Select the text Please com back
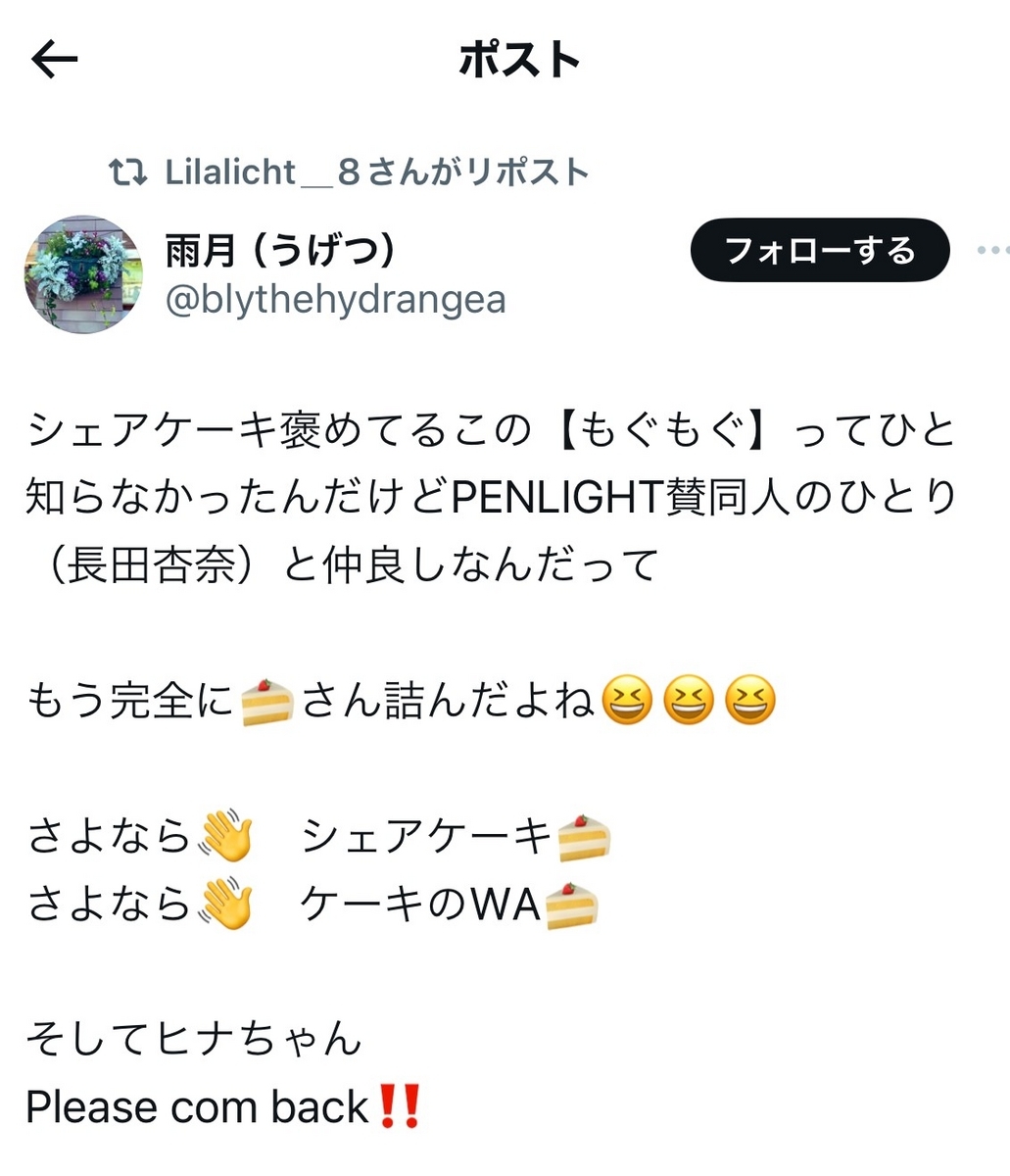This screenshot has width=1010, height=1176. pyautogui.click(x=197, y=1107)
